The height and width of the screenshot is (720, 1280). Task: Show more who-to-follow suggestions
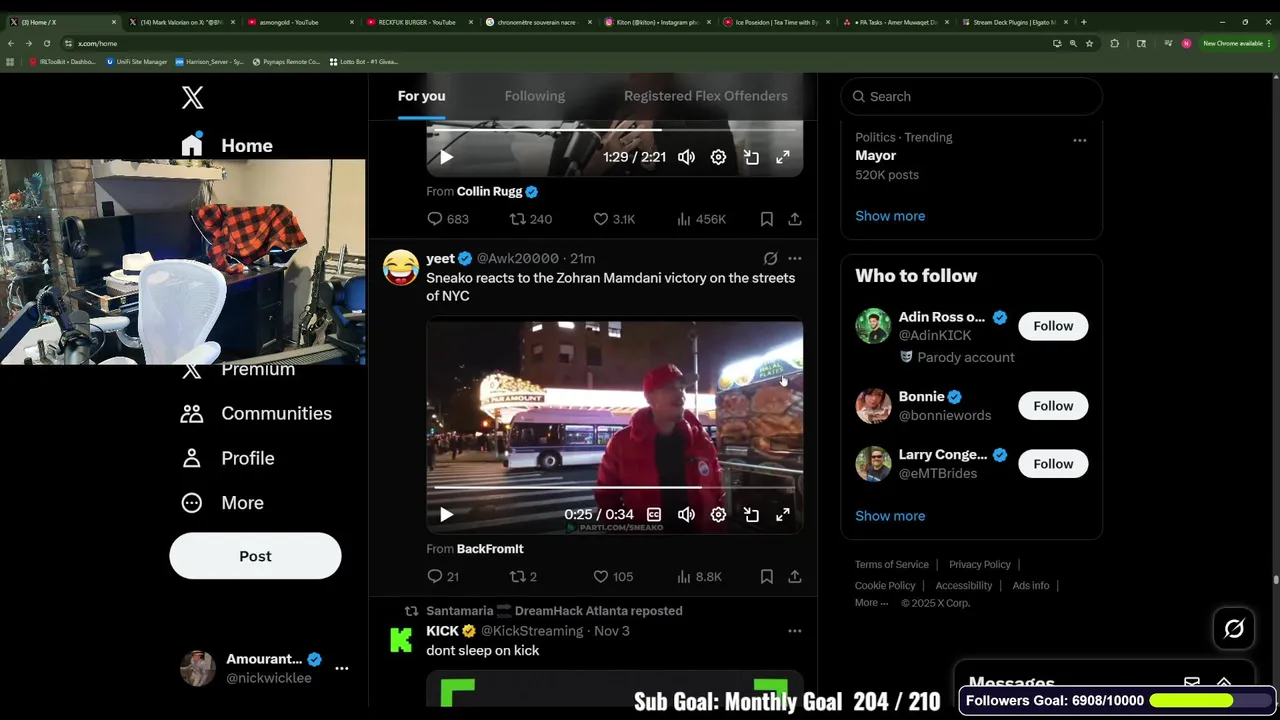coord(890,516)
